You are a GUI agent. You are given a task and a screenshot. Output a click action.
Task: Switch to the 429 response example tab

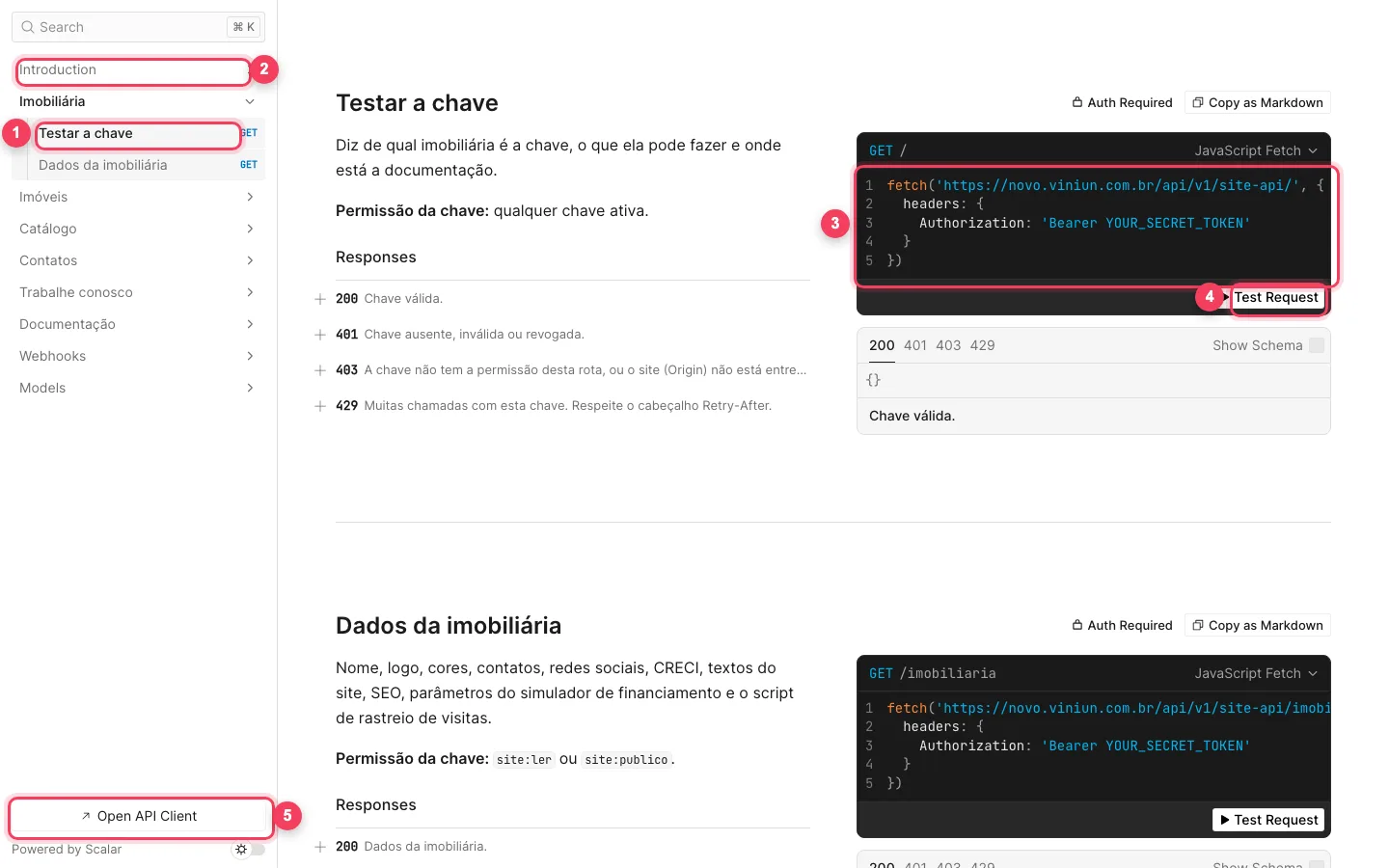982,345
